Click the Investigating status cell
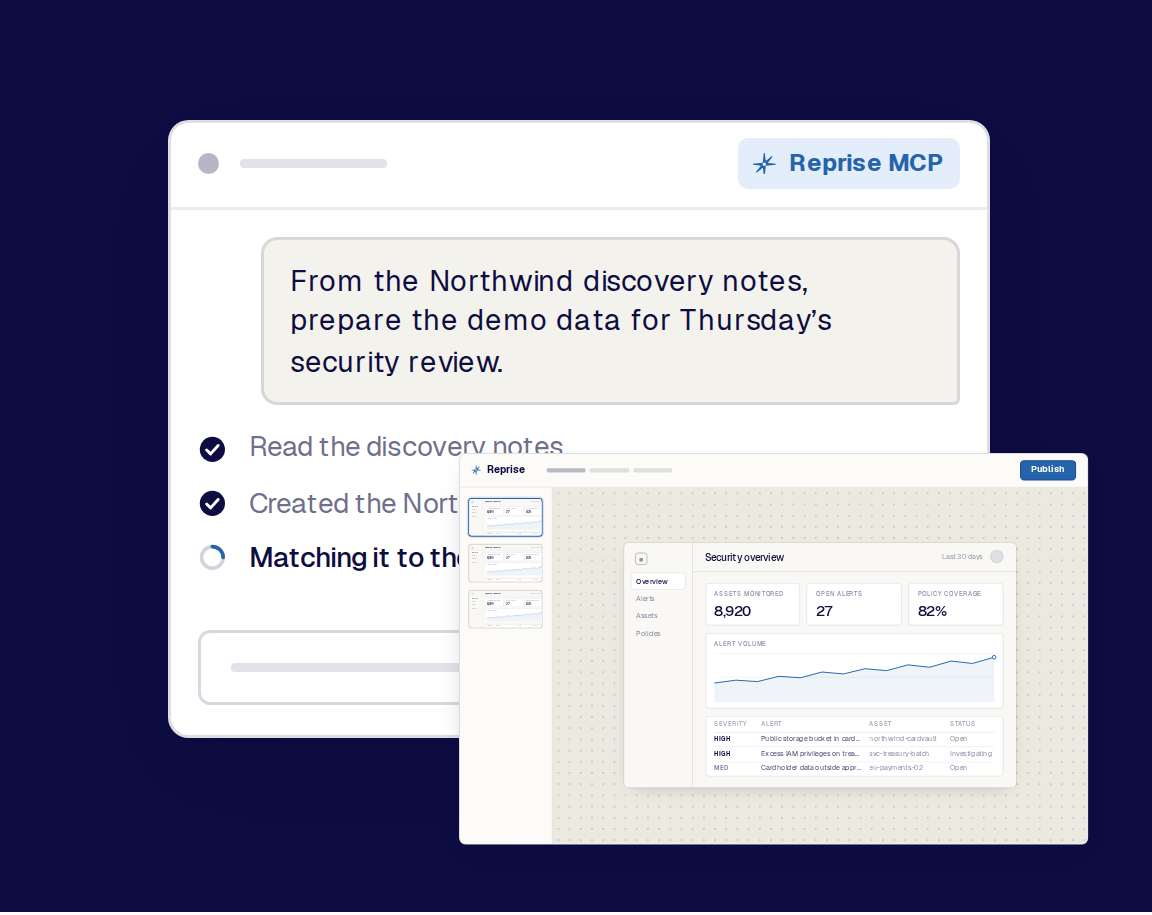Screen dimensions: 1152x915 (971, 753)
